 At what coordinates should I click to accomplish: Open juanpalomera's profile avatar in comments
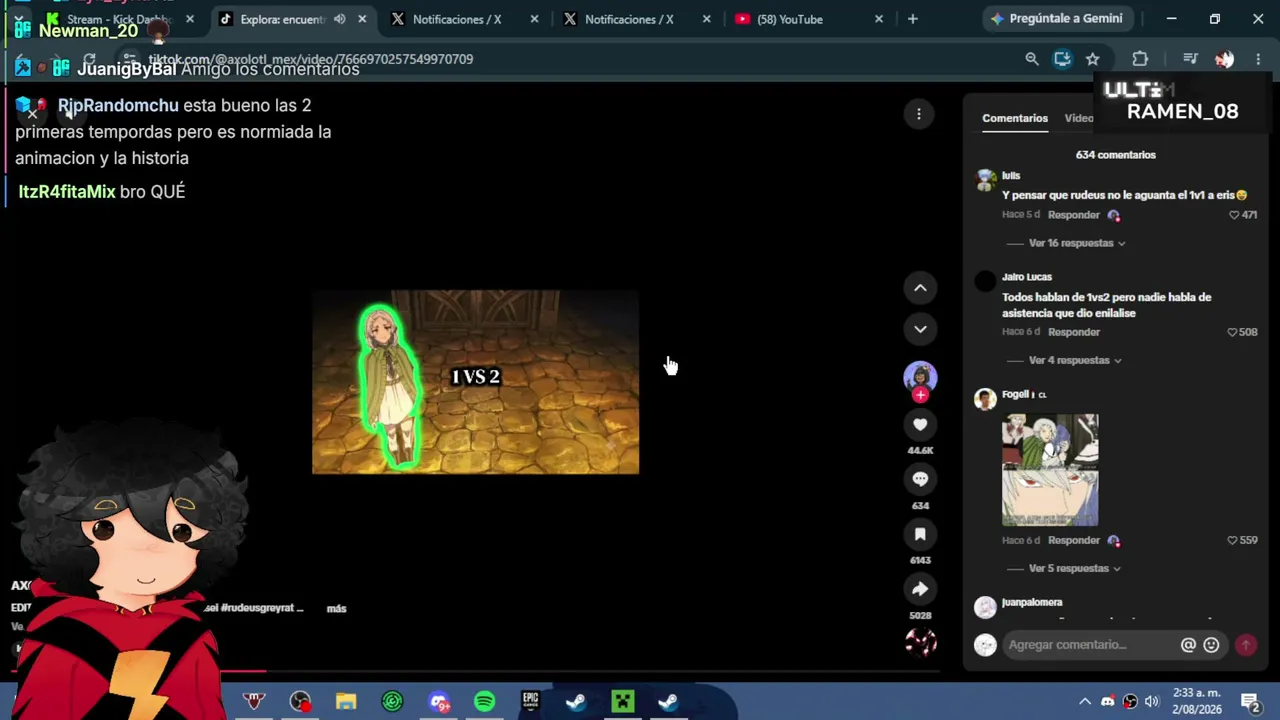coord(986,608)
